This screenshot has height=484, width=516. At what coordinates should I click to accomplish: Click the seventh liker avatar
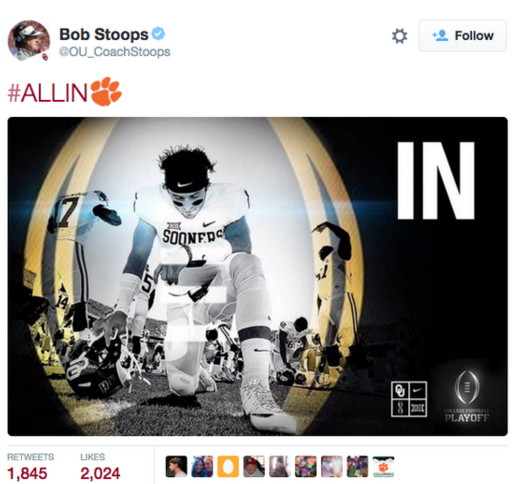332,466
